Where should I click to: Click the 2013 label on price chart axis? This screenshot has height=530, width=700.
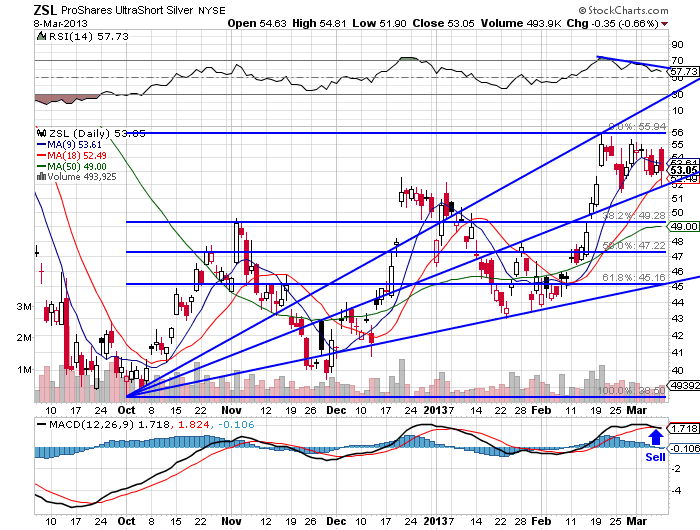pyautogui.click(x=435, y=410)
